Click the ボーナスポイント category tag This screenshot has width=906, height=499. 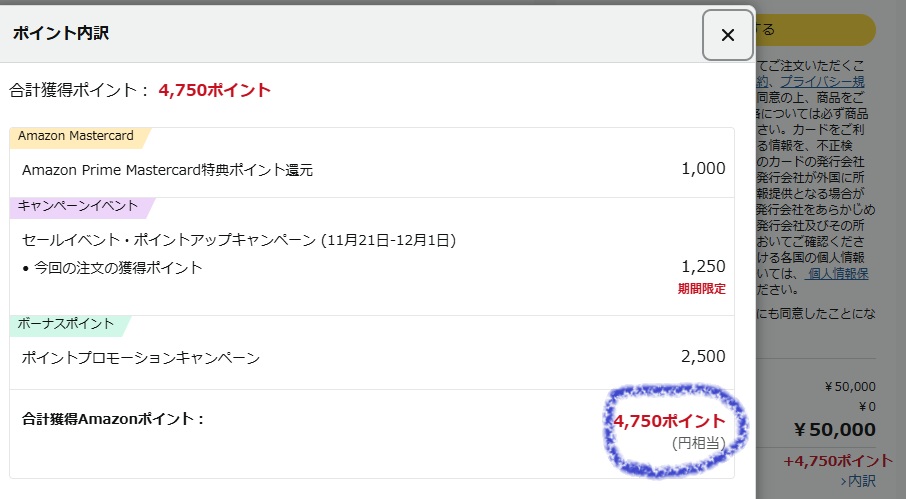(64, 325)
